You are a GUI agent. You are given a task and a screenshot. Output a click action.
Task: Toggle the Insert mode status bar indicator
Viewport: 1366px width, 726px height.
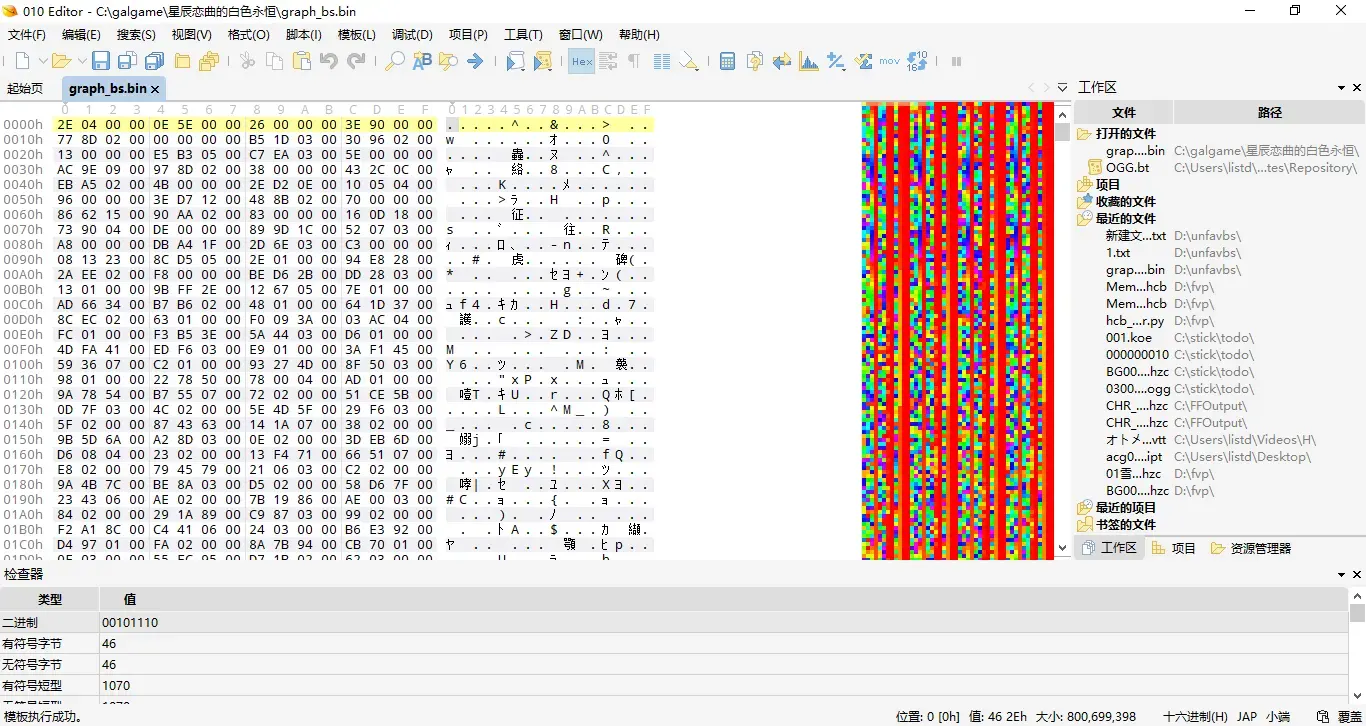point(1349,717)
